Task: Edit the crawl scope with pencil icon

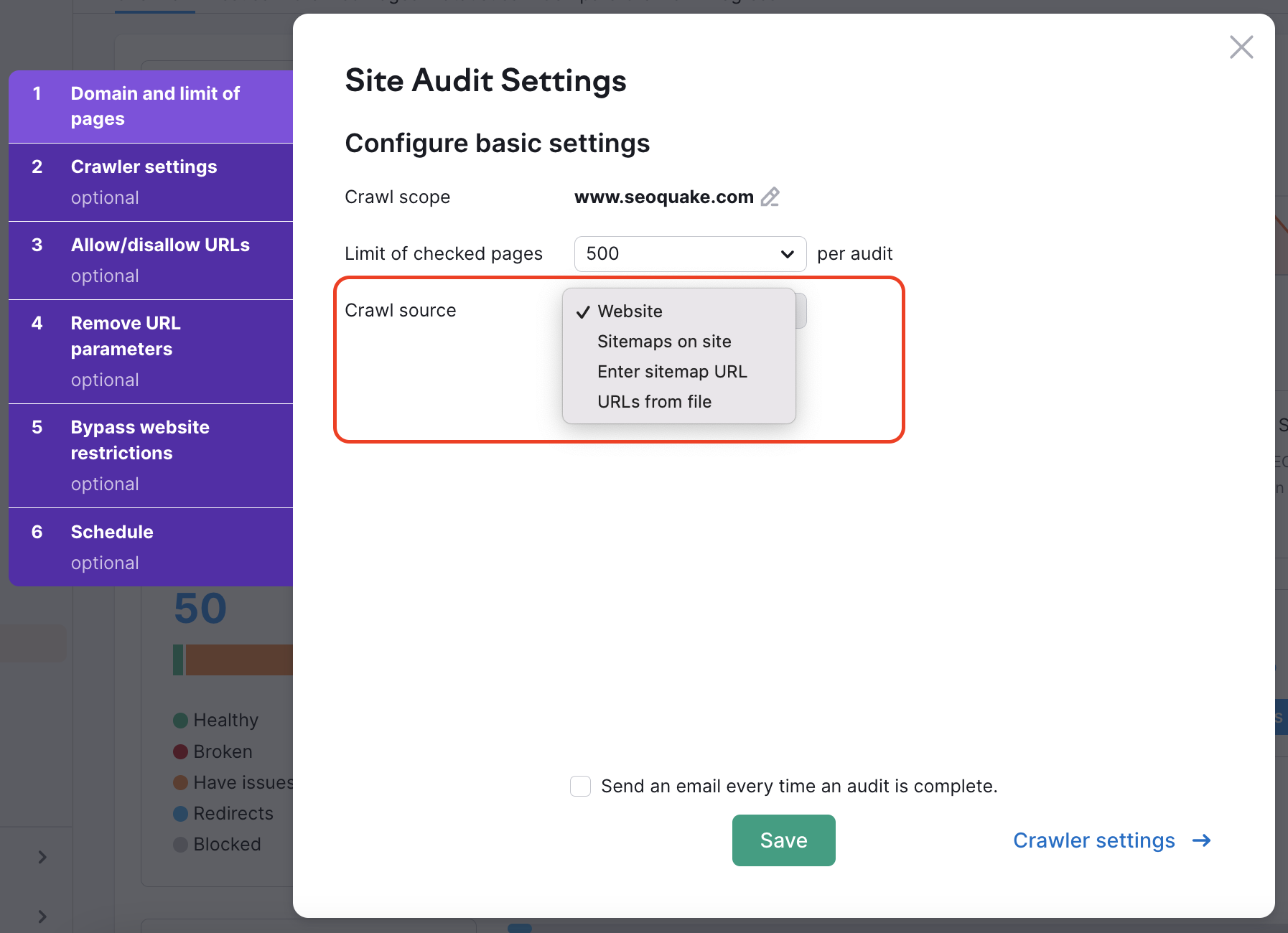Action: (x=770, y=197)
